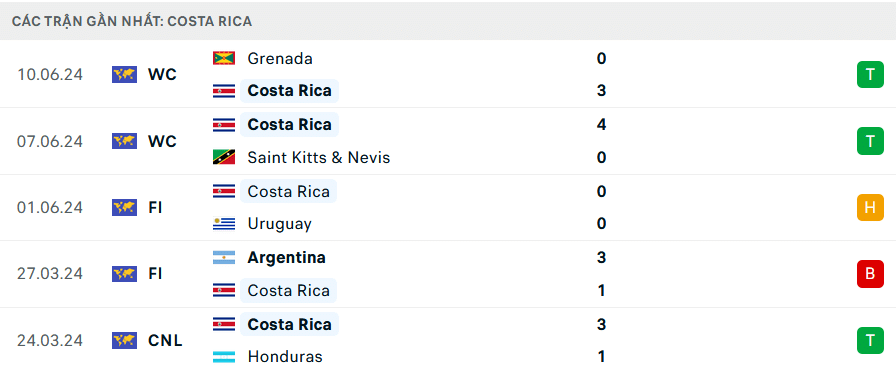Viewport: 896px width, 373px height.
Task: Click the Honduras flag icon
Action: click(224, 357)
